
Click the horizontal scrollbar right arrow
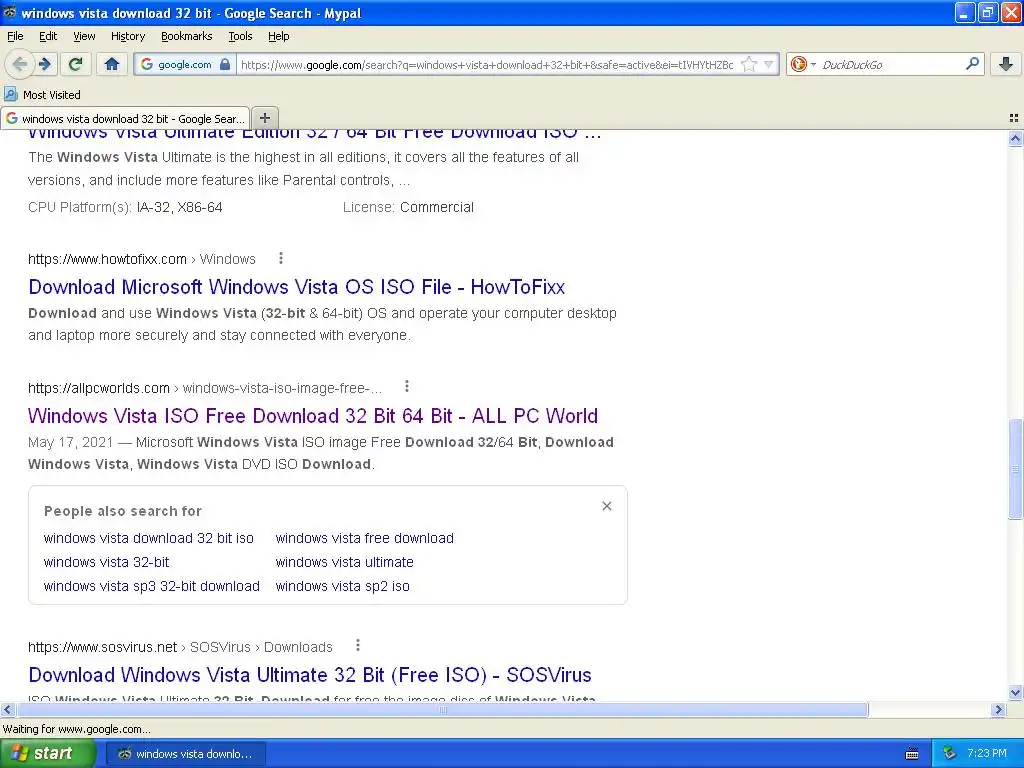point(998,709)
